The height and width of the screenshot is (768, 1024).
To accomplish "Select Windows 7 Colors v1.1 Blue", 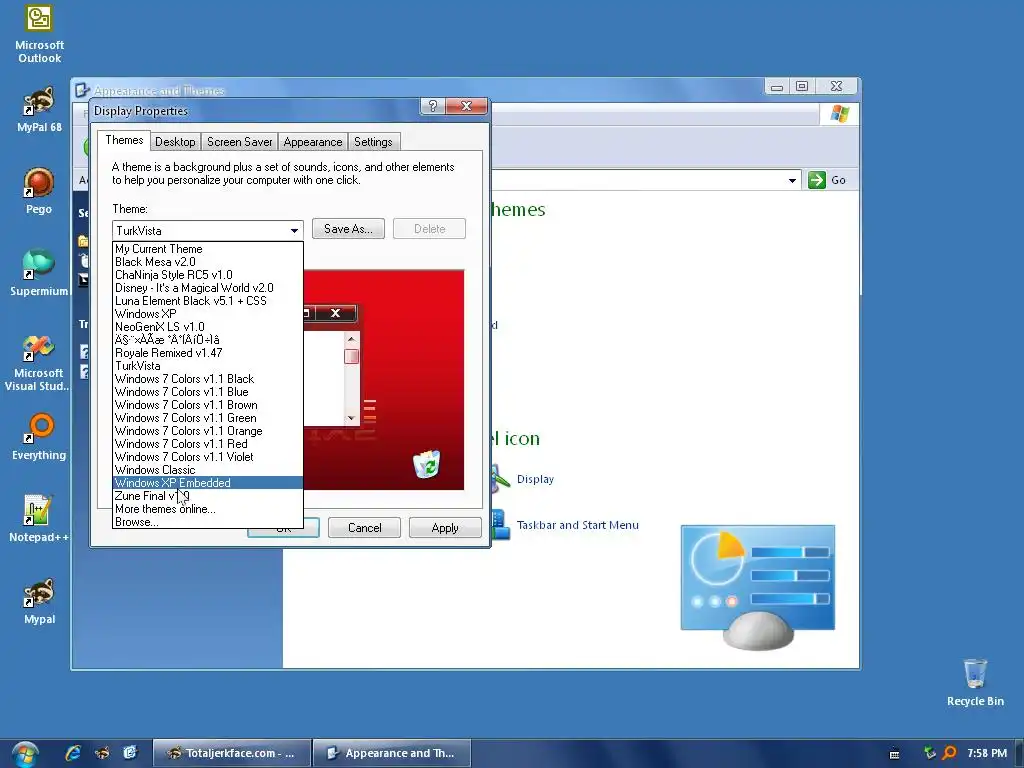I will [x=208, y=392].
